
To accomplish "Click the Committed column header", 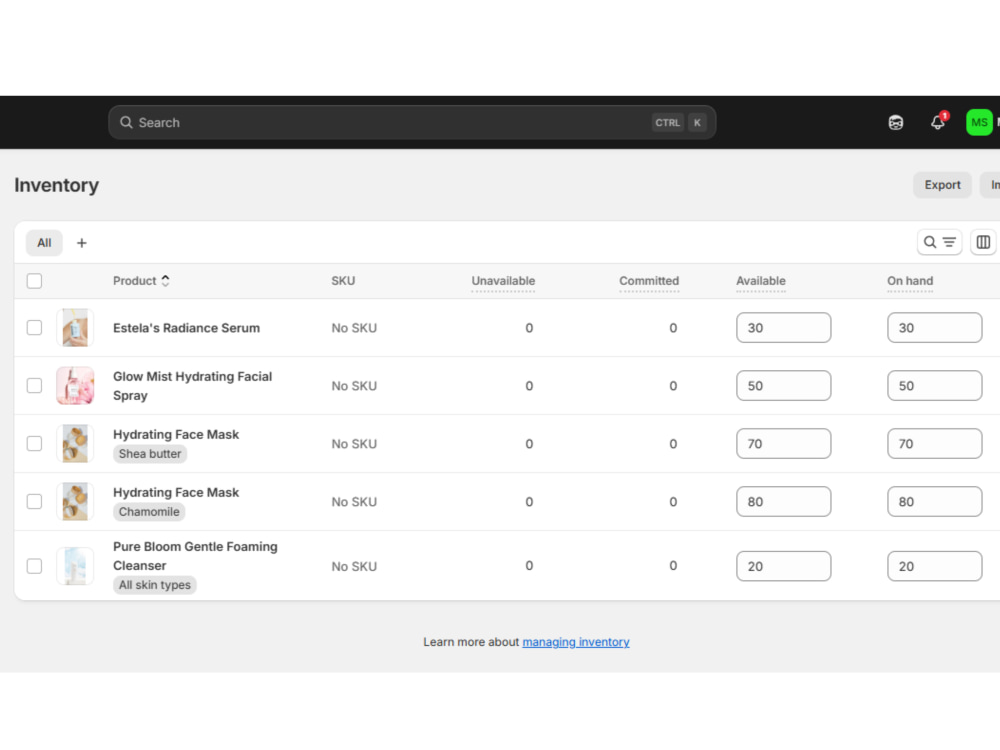I will pos(649,281).
